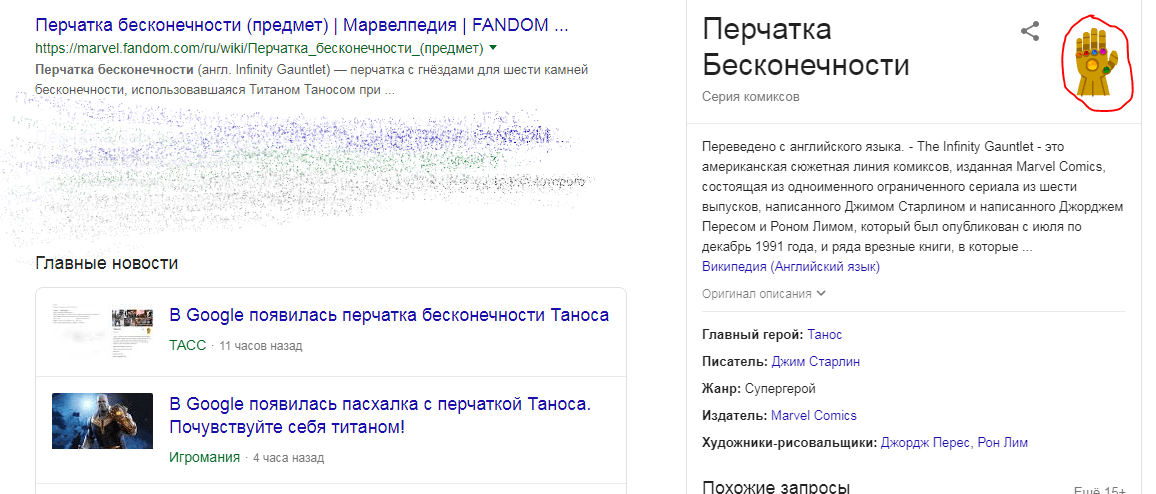Click the 'Ещё 15+' link
1156x494 pixels.
(1100, 490)
